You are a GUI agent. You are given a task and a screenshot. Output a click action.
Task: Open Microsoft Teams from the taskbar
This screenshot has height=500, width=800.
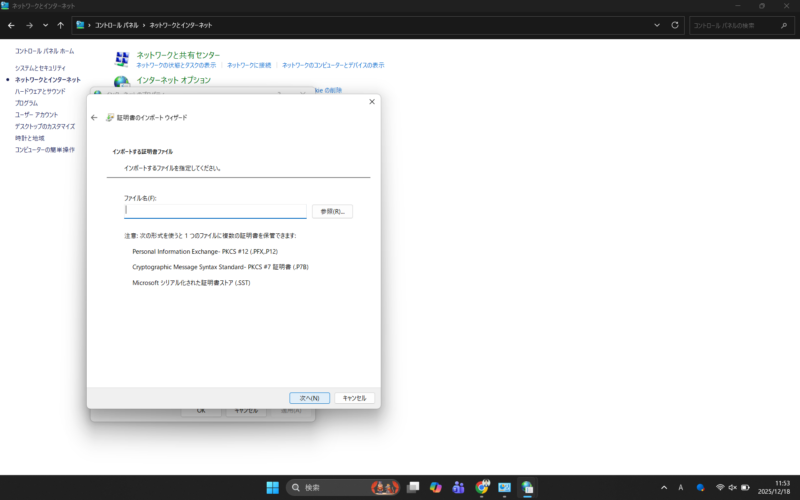[458, 487]
